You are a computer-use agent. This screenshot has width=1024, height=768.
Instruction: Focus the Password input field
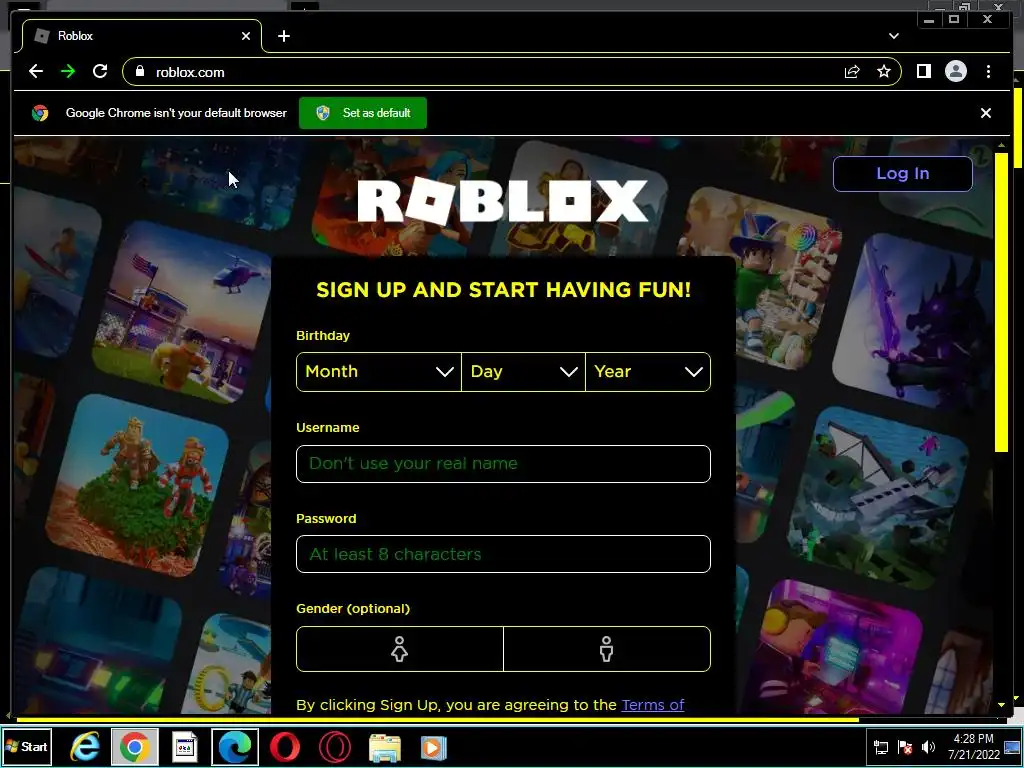coord(504,554)
